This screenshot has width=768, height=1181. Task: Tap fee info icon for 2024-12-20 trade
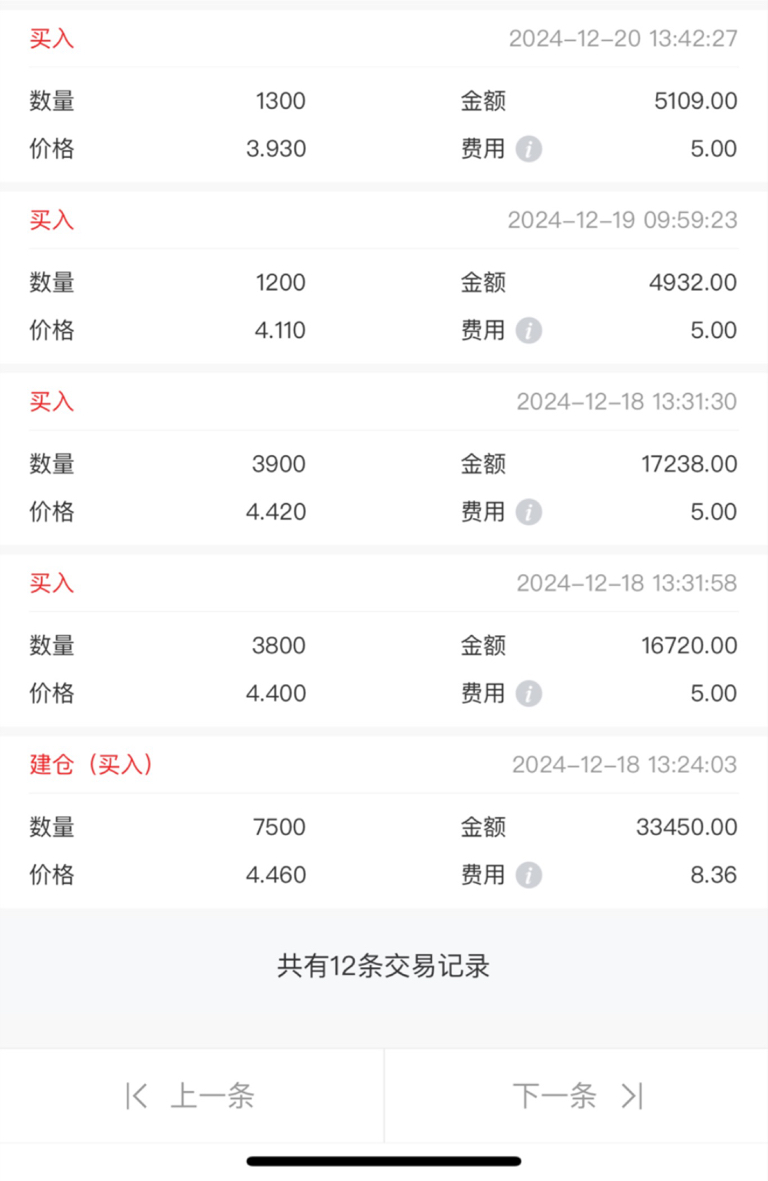[x=529, y=149]
